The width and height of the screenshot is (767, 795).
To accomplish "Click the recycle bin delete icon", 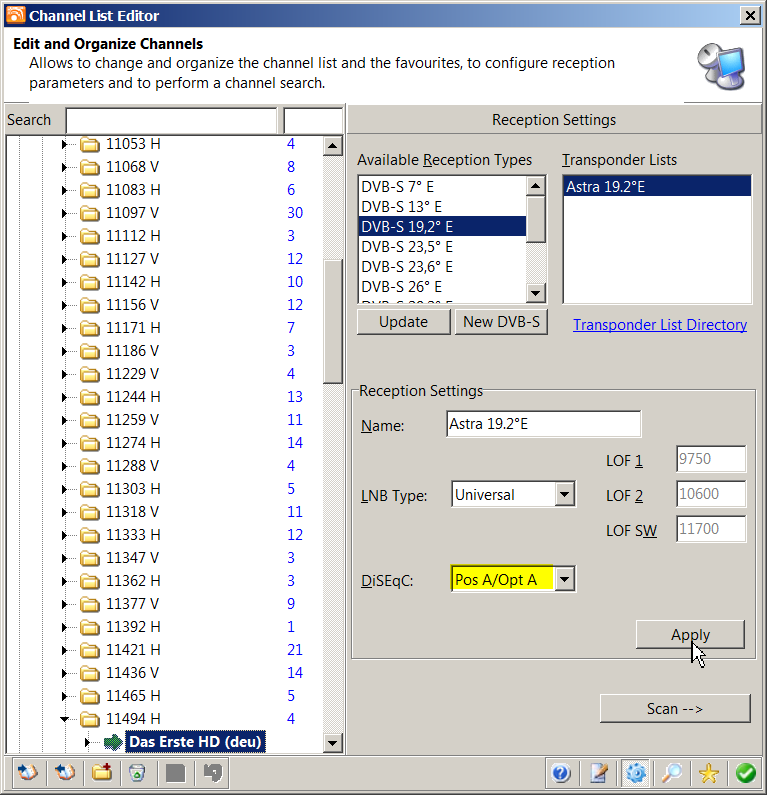I will click(137, 772).
